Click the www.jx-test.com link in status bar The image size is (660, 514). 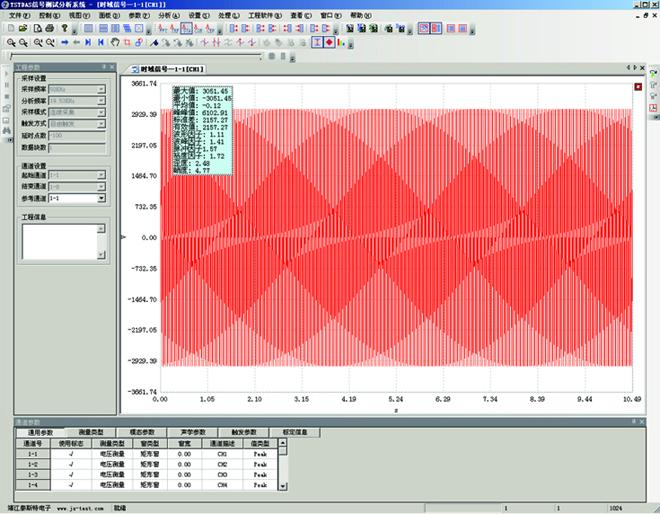(x=82, y=508)
